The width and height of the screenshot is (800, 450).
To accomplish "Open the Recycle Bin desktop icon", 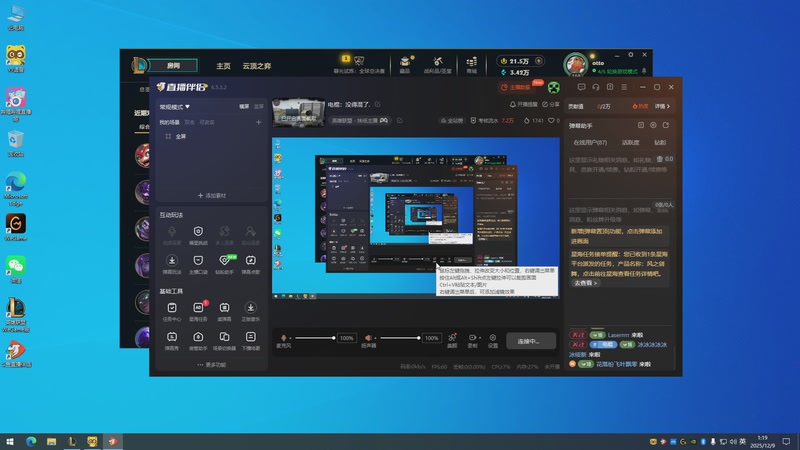I will point(16,143).
